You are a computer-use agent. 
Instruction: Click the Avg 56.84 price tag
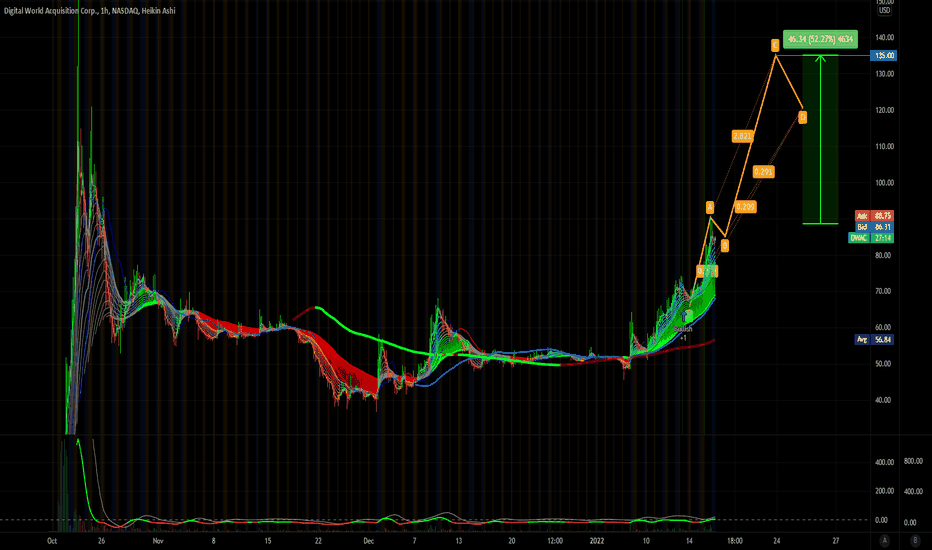(x=874, y=340)
